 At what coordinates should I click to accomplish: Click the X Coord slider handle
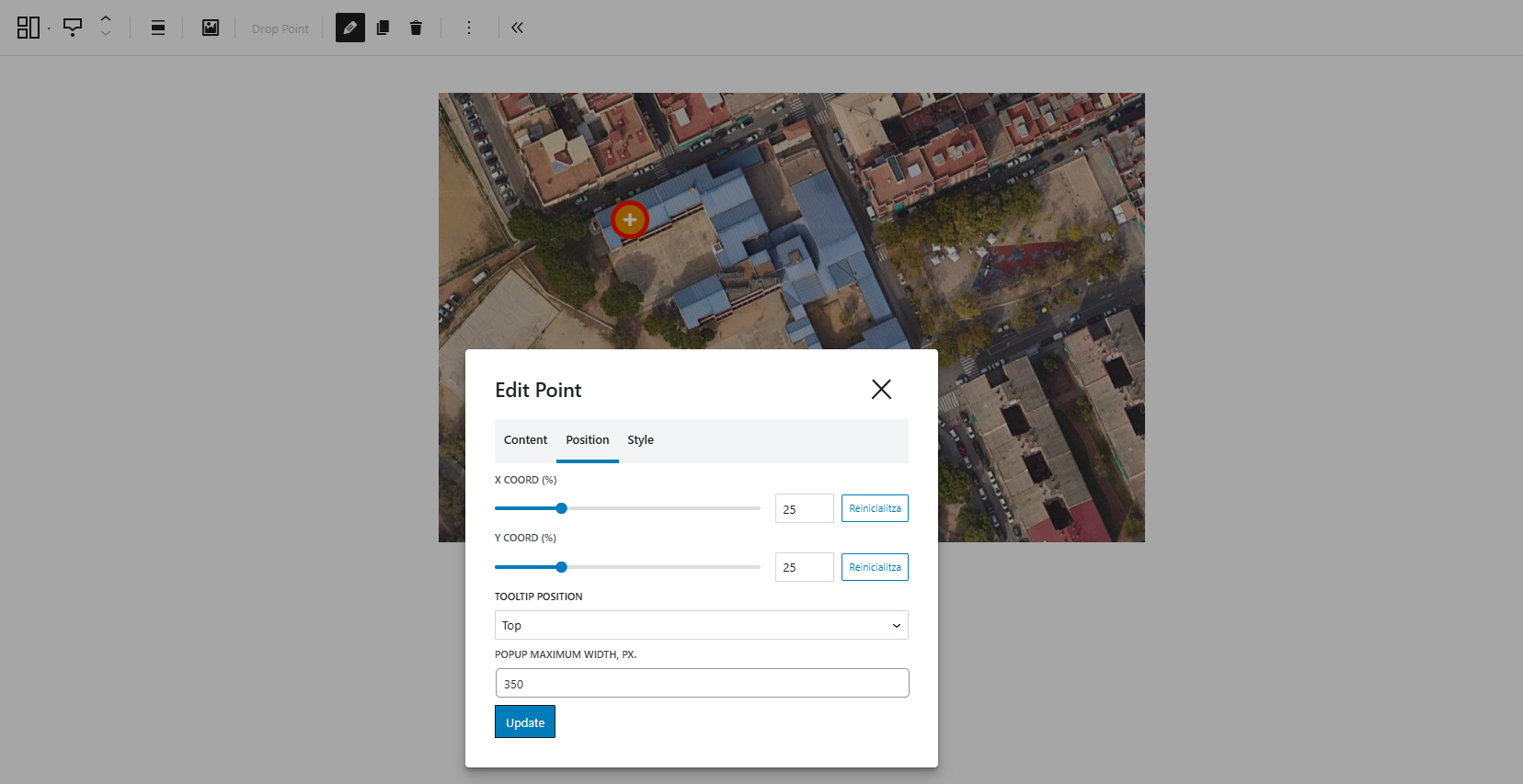click(561, 508)
